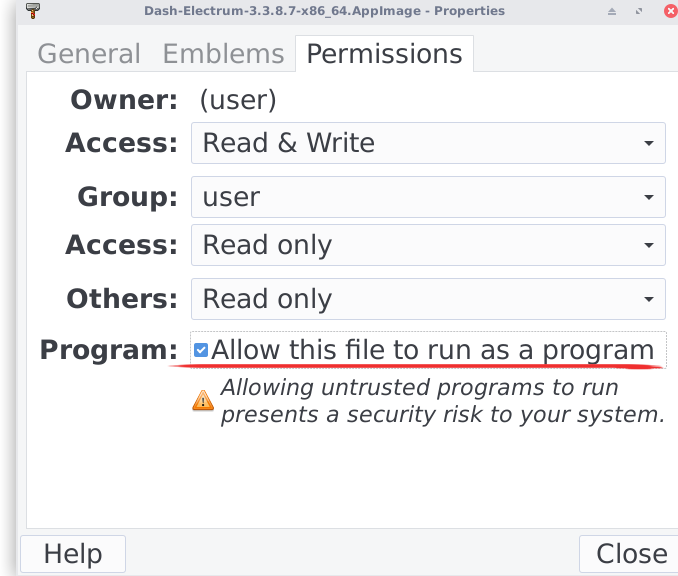The image size is (678, 576).
Task: Click the (user) owner name value
Action: (238, 100)
